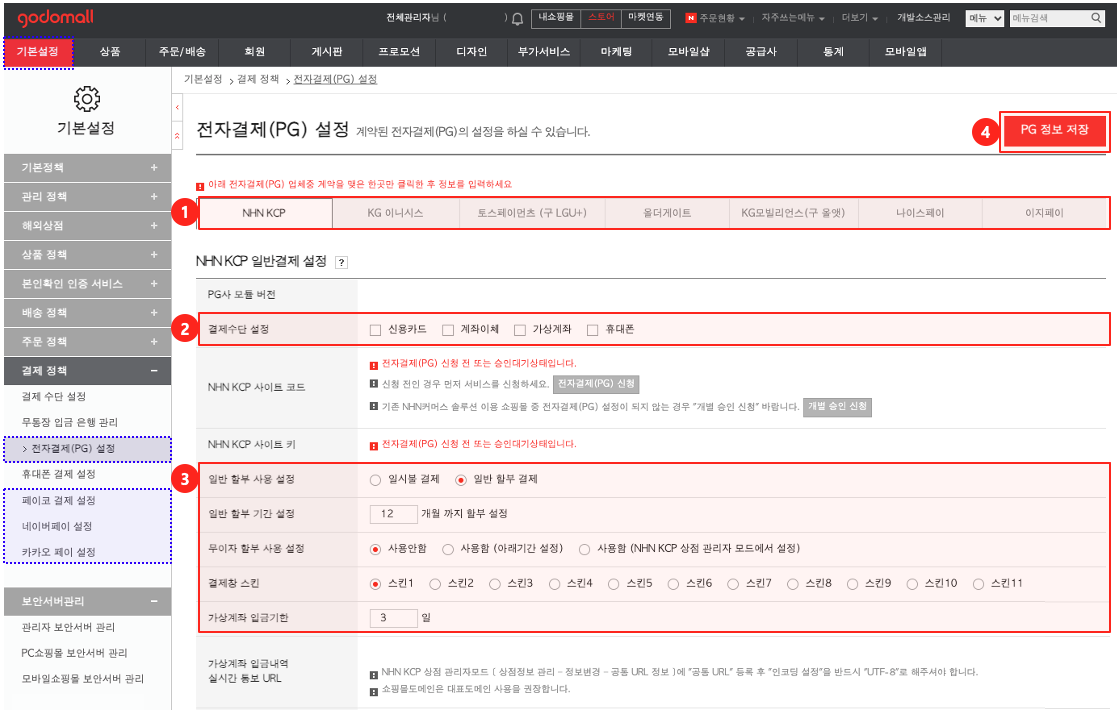The height and width of the screenshot is (716, 1117).
Task: Select the 일시불 결제 radio button
Action: 375,480
